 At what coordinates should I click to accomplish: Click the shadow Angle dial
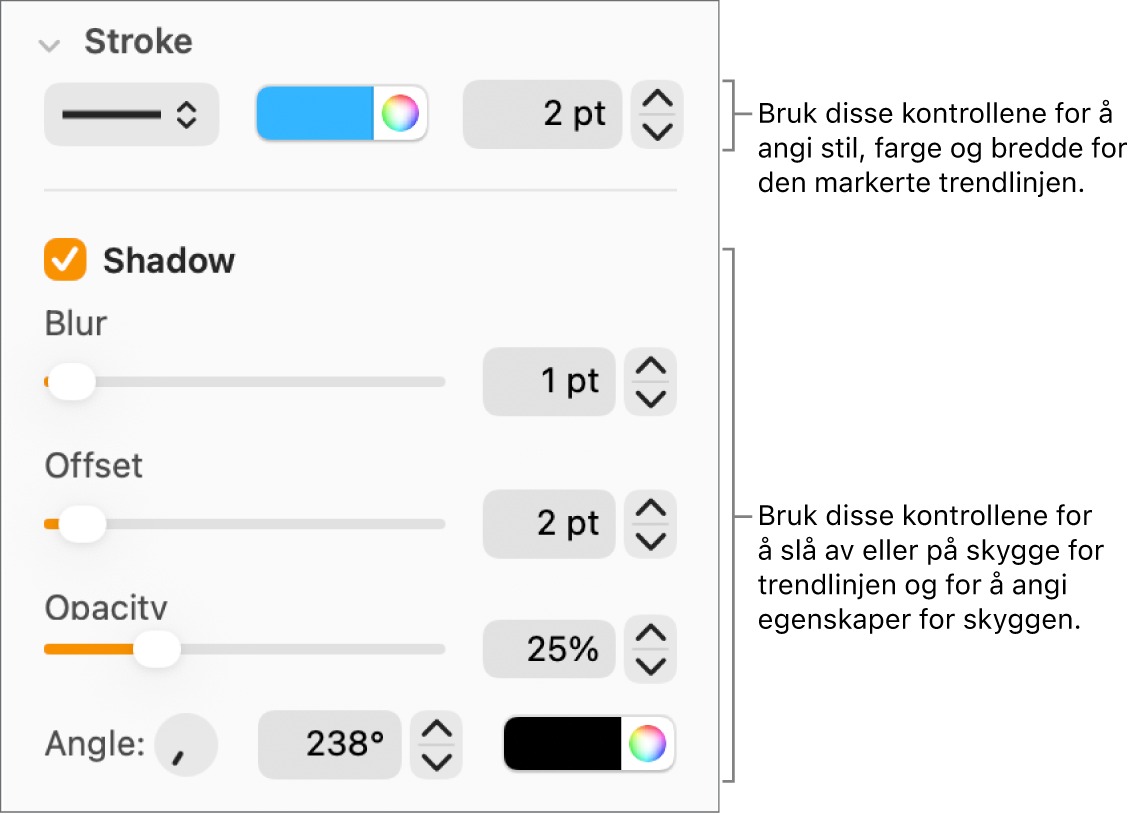(186, 745)
